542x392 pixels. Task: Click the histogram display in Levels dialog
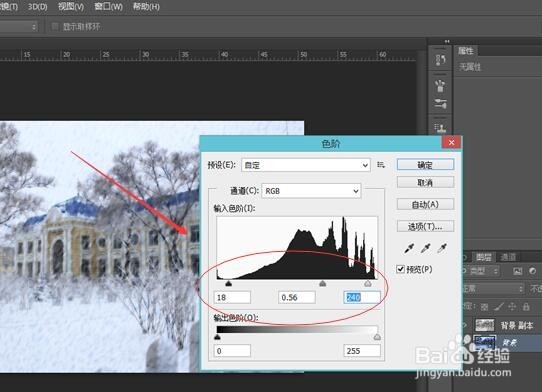(297, 248)
